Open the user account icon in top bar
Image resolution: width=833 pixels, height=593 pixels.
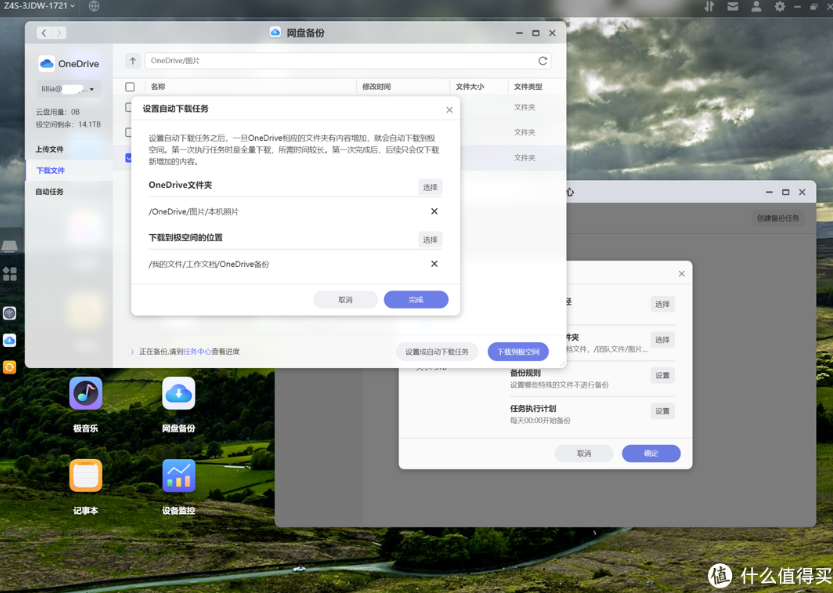coord(756,6)
